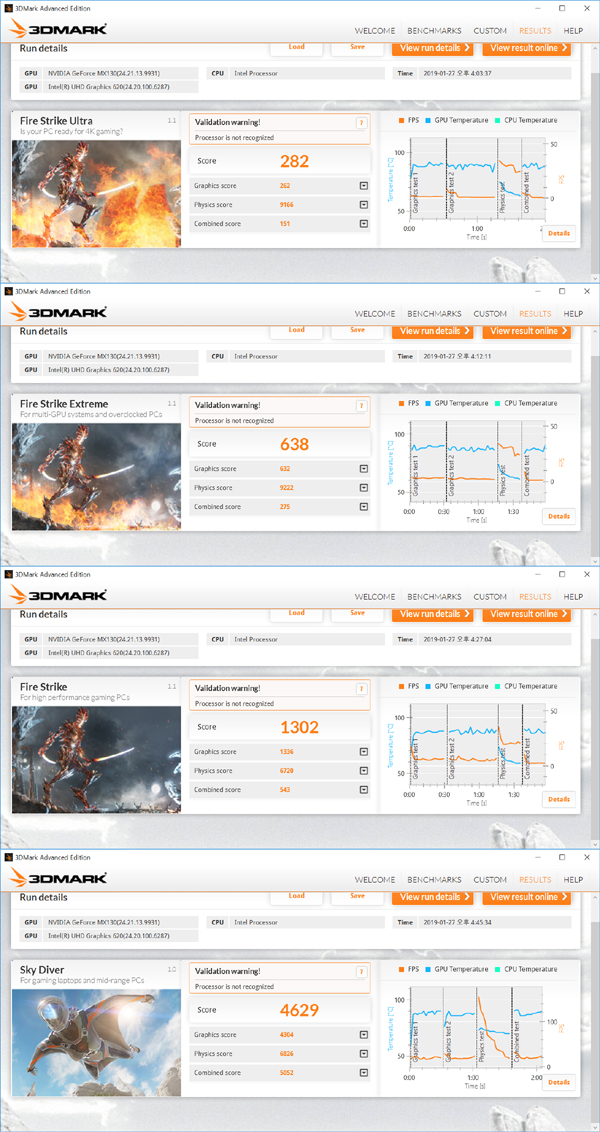View result online in Fire Strike Ultra window
Viewport: 600px width, 1132px height.
click(526, 48)
